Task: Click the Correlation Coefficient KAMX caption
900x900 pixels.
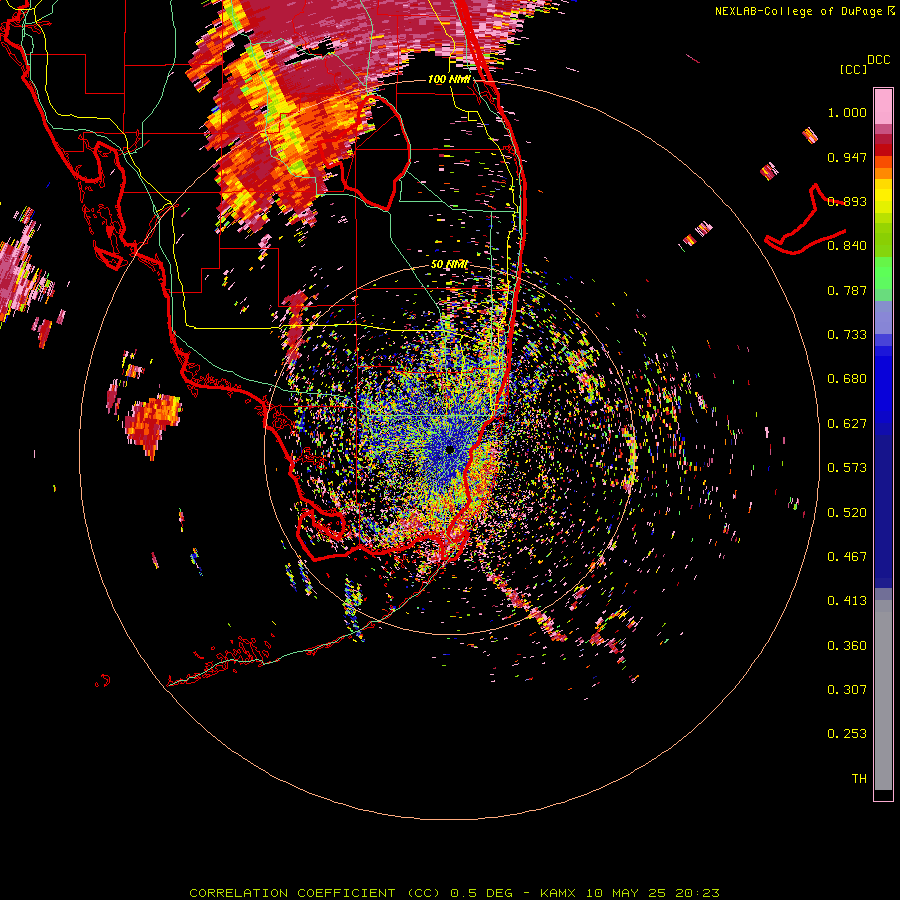Action: tap(454, 893)
